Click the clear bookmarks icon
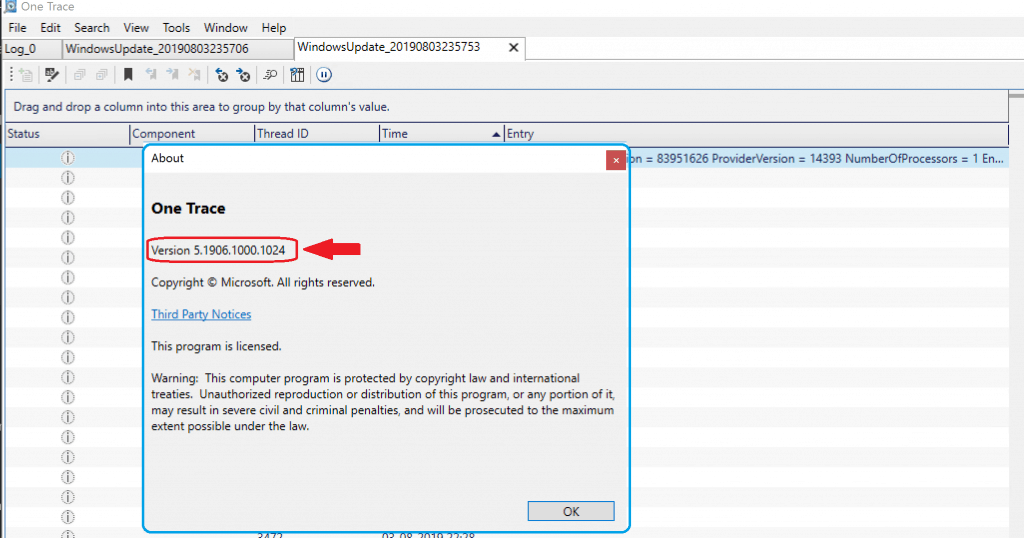Image resolution: width=1024 pixels, height=538 pixels. pyautogui.click(x=194, y=75)
